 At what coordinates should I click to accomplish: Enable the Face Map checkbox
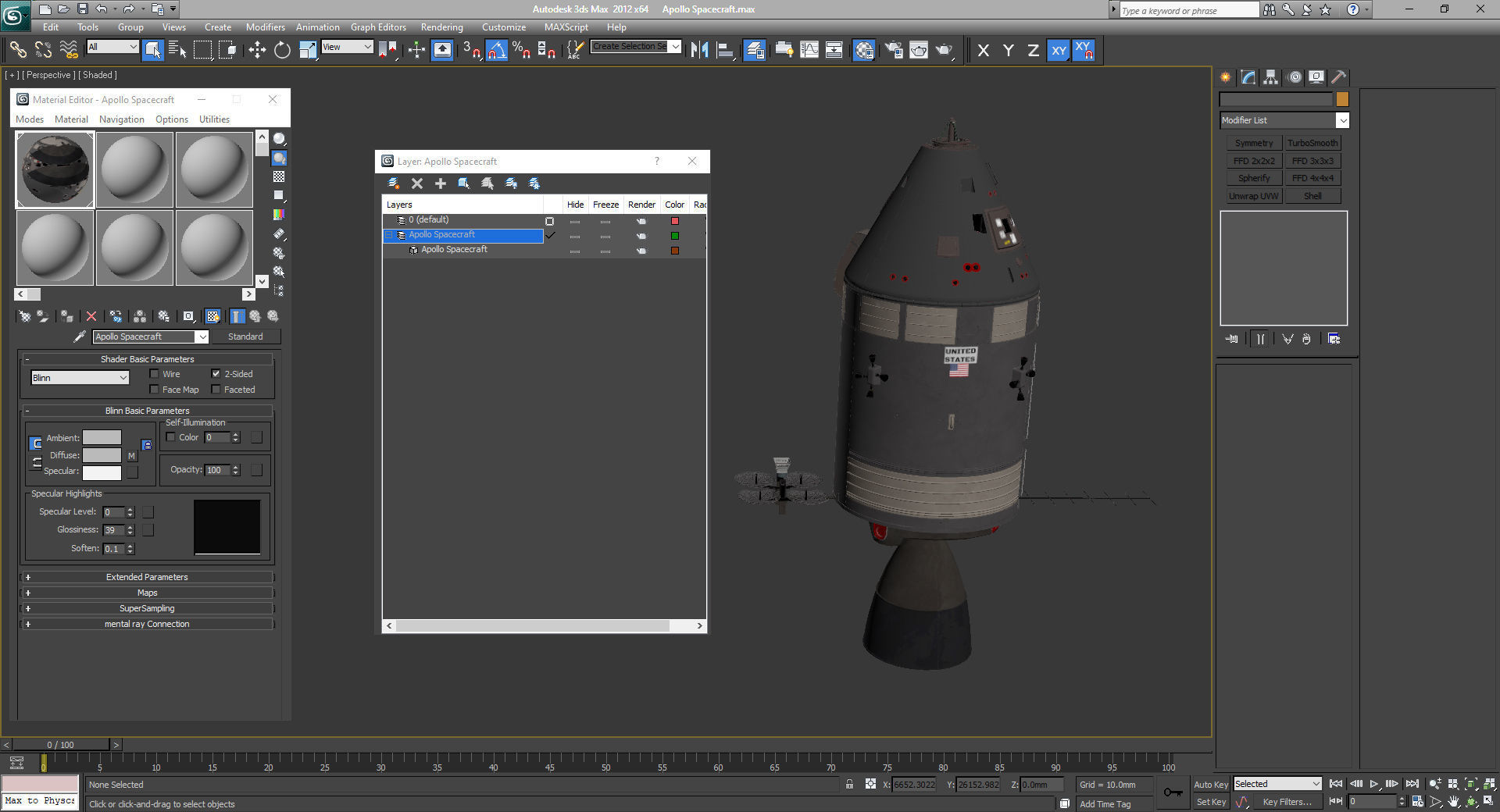(154, 390)
